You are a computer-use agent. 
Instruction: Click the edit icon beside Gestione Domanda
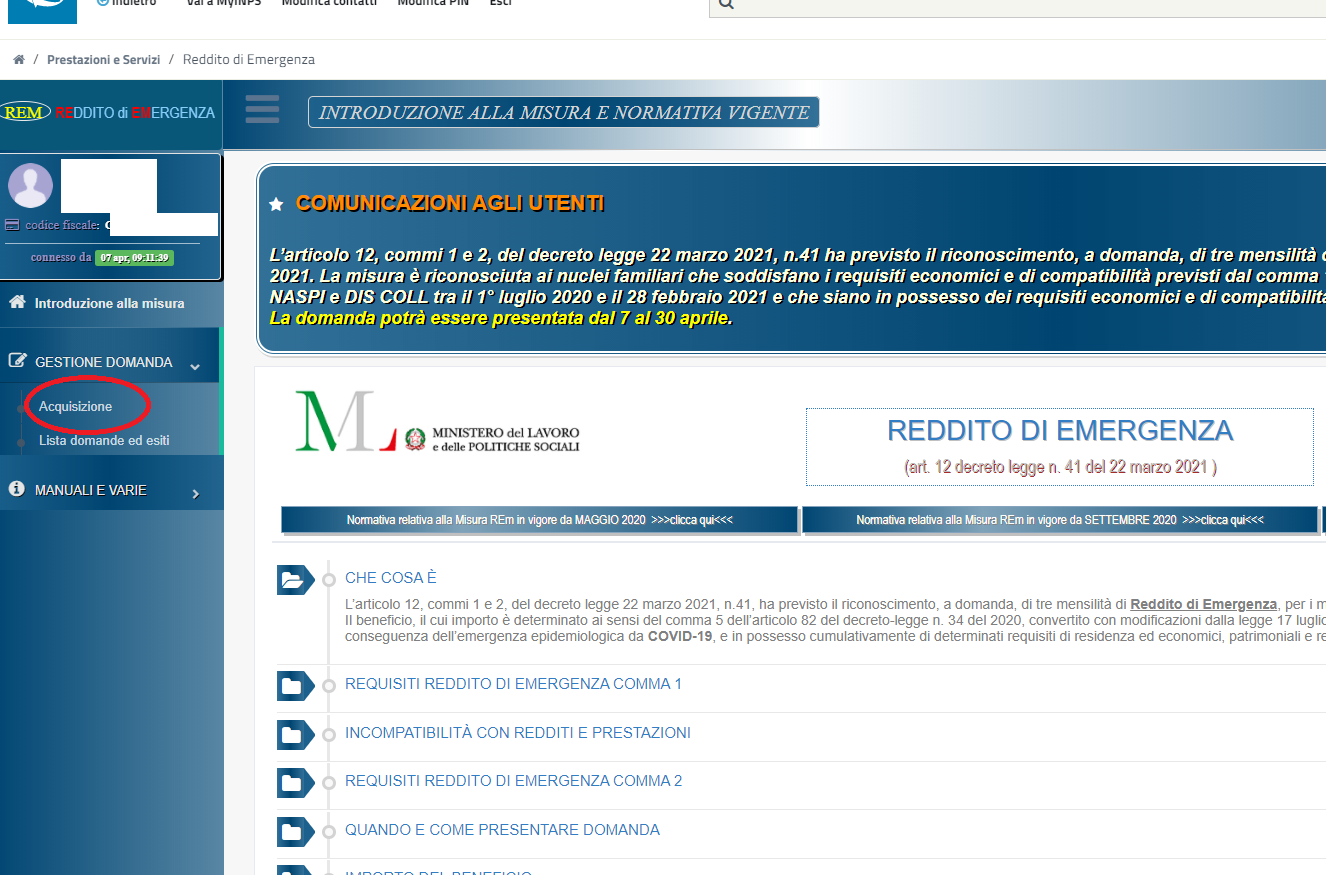click(x=17, y=361)
